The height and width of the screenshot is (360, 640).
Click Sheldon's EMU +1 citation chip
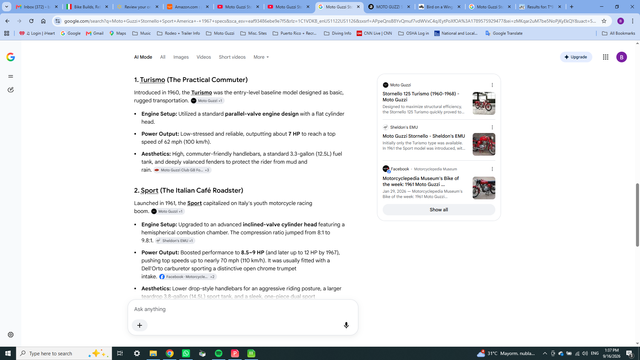(175, 241)
